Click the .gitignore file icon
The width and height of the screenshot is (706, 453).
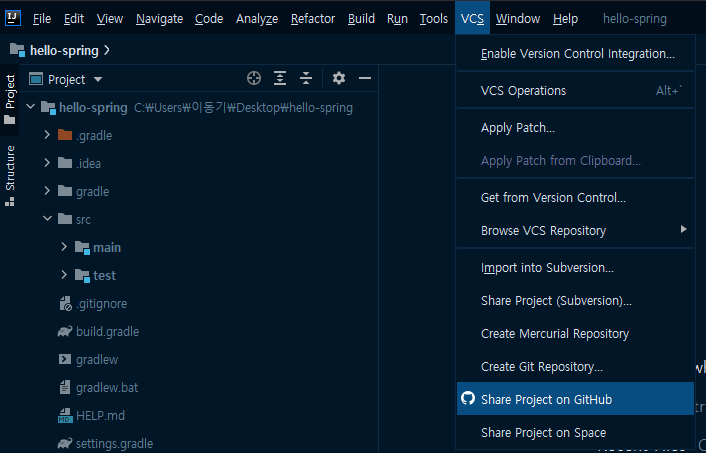(x=65, y=304)
